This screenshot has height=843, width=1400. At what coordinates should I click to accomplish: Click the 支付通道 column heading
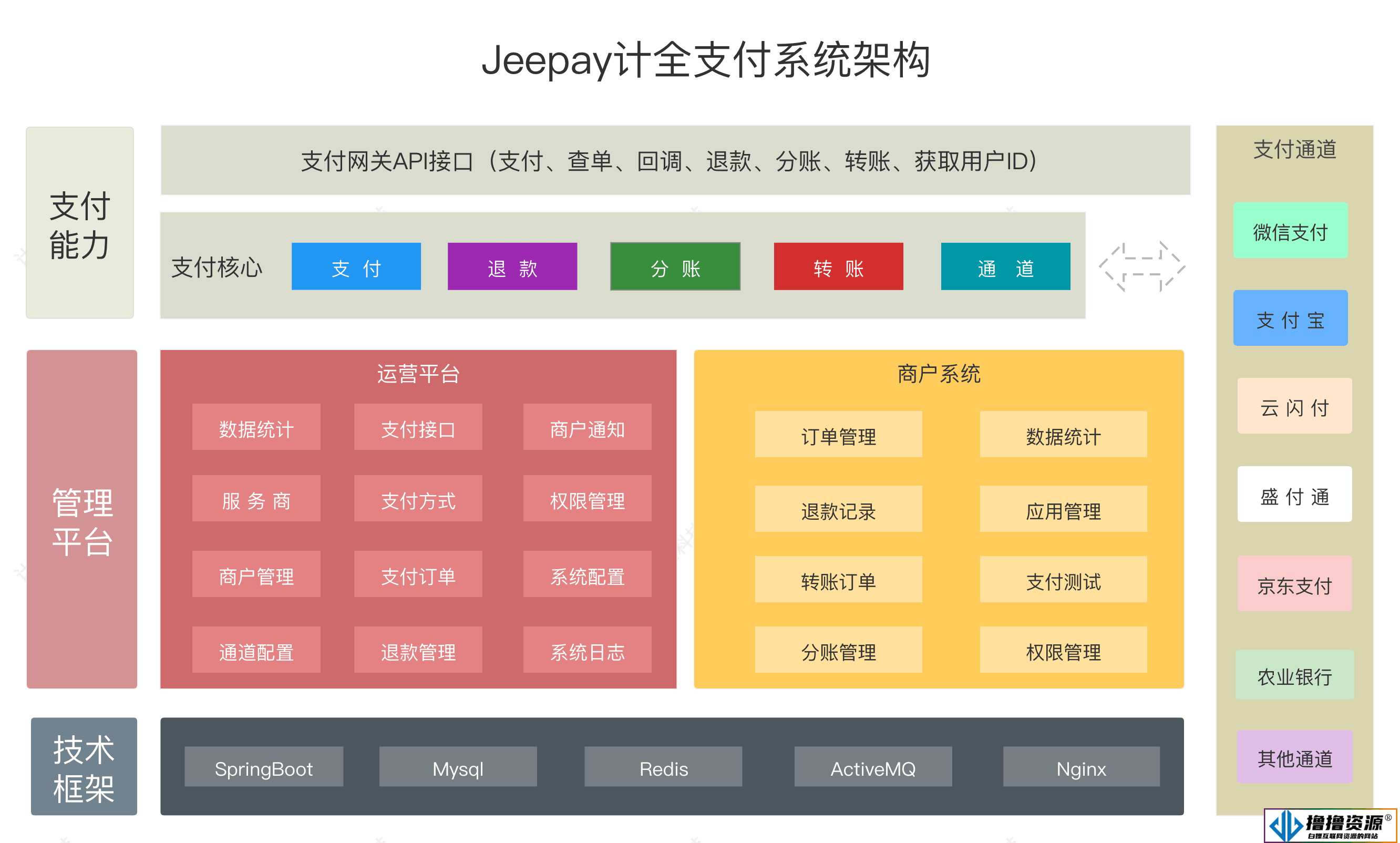[1295, 149]
